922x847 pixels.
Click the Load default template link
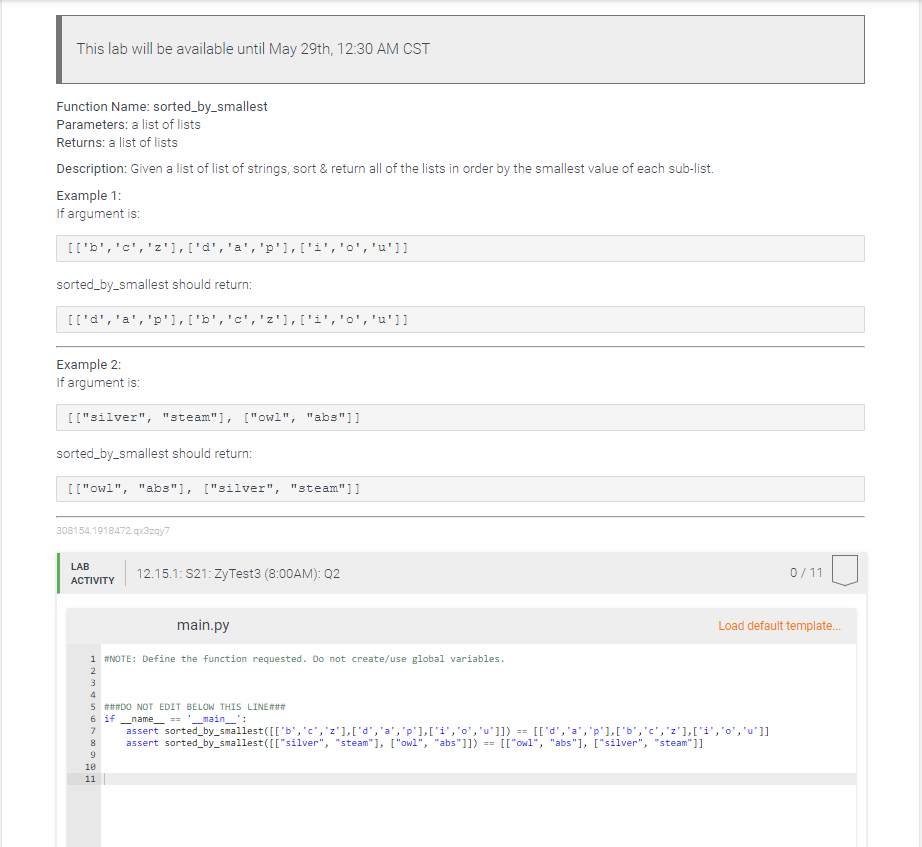pyautogui.click(x=780, y=624)
